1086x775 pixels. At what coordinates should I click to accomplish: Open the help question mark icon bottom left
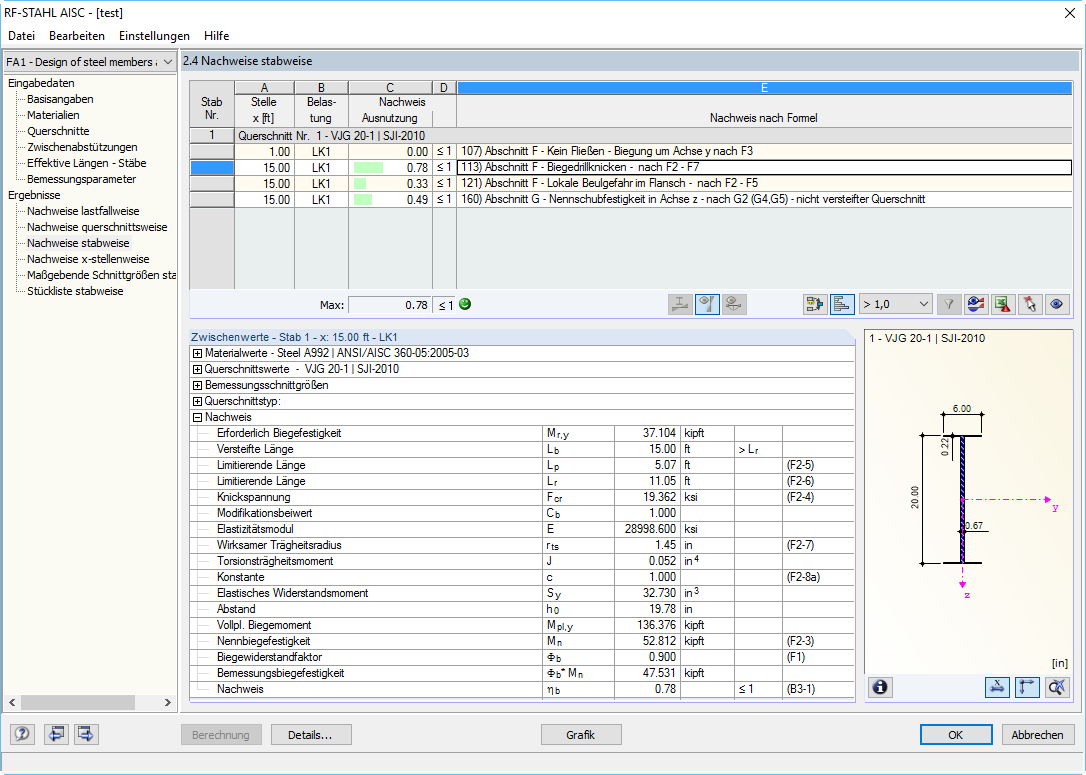coord(21,734)
